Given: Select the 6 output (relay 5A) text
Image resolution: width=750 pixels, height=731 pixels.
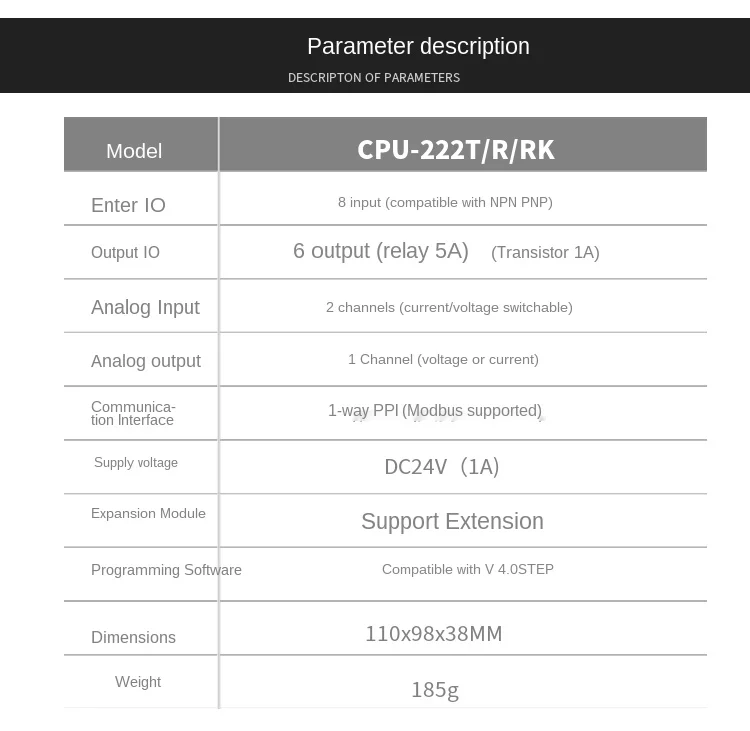Looking at the screenshot, I should (381, 251).
